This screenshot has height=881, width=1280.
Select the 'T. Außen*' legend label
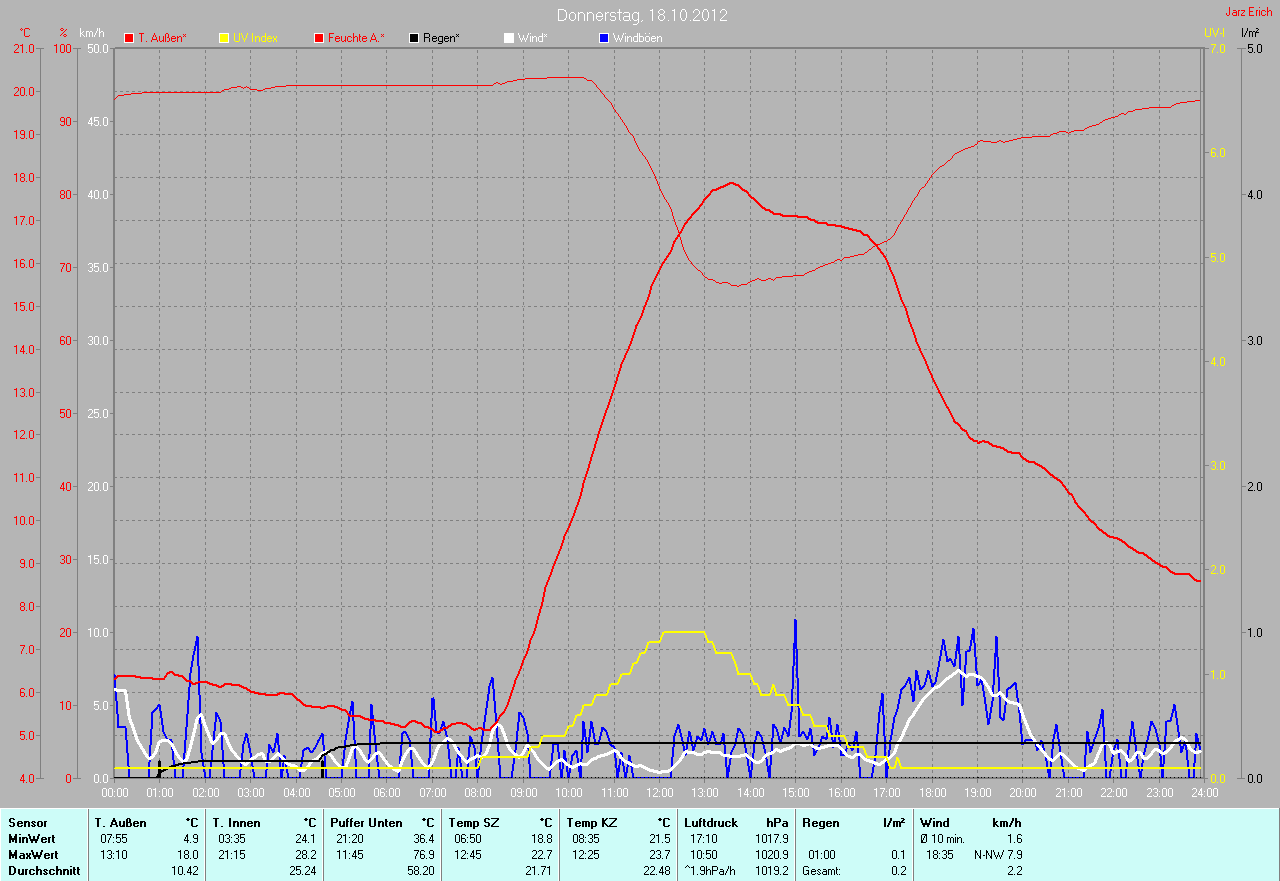click(x=162, y=38)
